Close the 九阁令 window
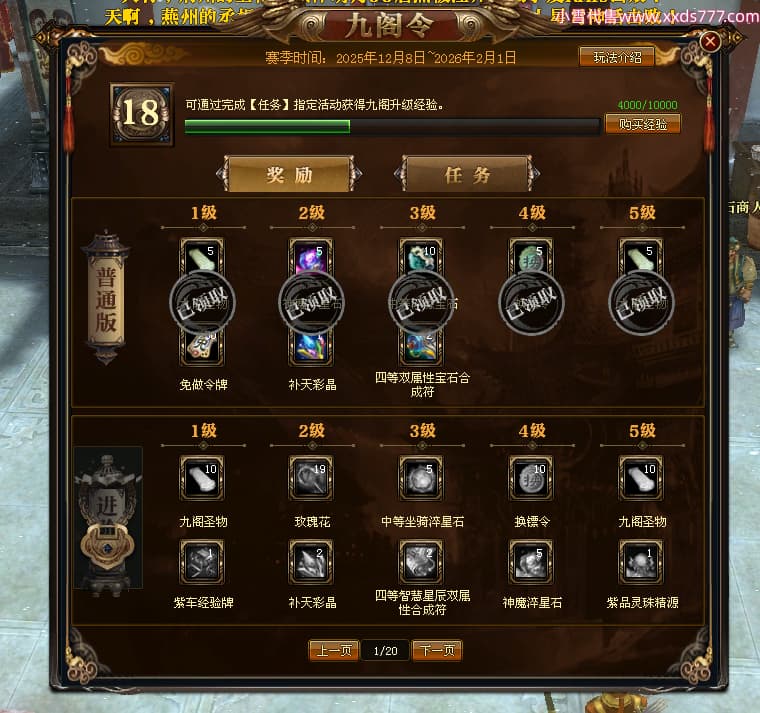This screenshot has width=760, height=713. point(710,42)
